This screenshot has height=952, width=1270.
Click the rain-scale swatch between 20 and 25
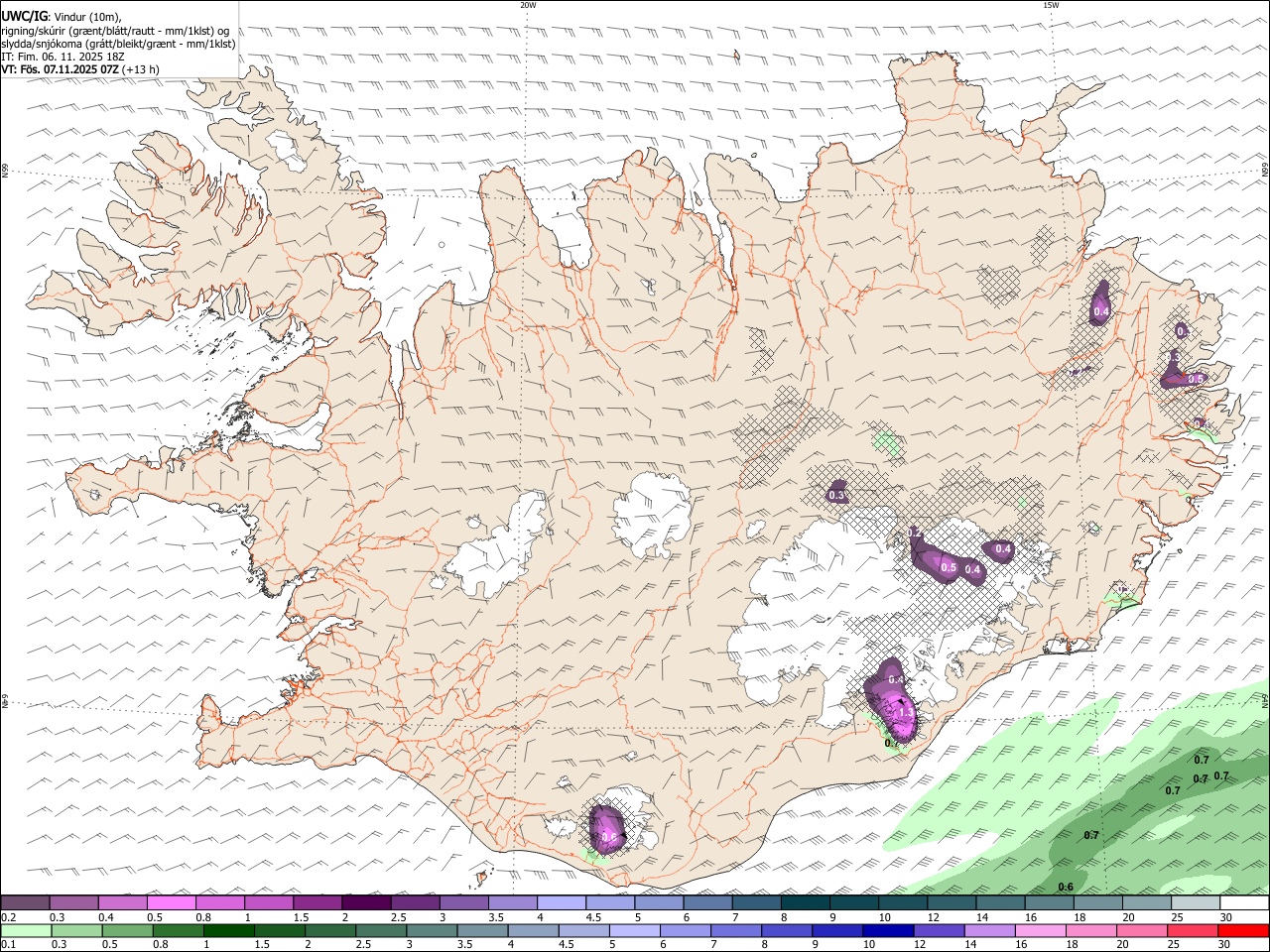[1142, 930]
